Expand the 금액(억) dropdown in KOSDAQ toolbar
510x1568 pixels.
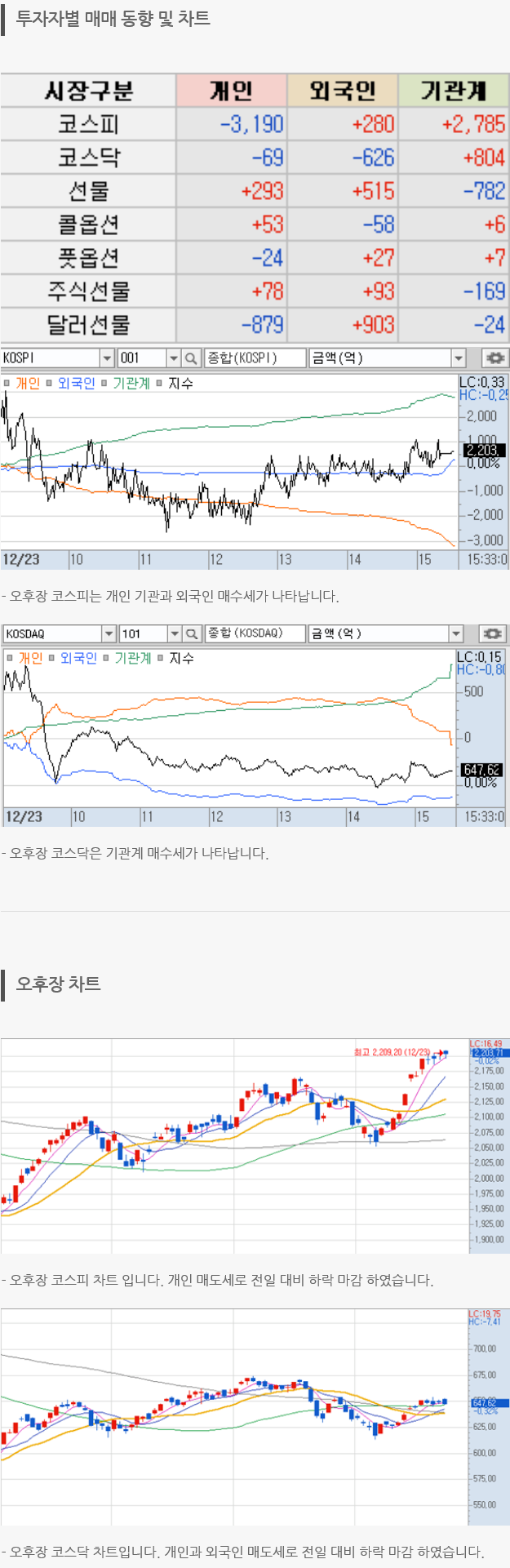pyautogui.click(x=457, y=633)
